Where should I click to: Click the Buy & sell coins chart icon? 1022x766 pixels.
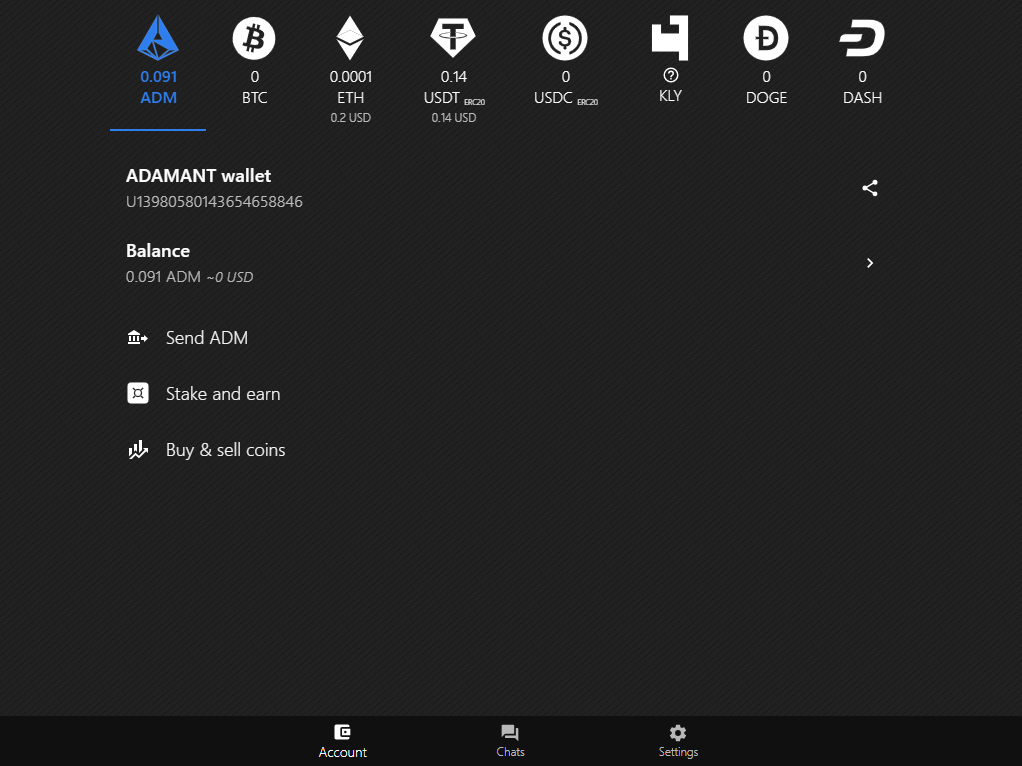(138, 450)
